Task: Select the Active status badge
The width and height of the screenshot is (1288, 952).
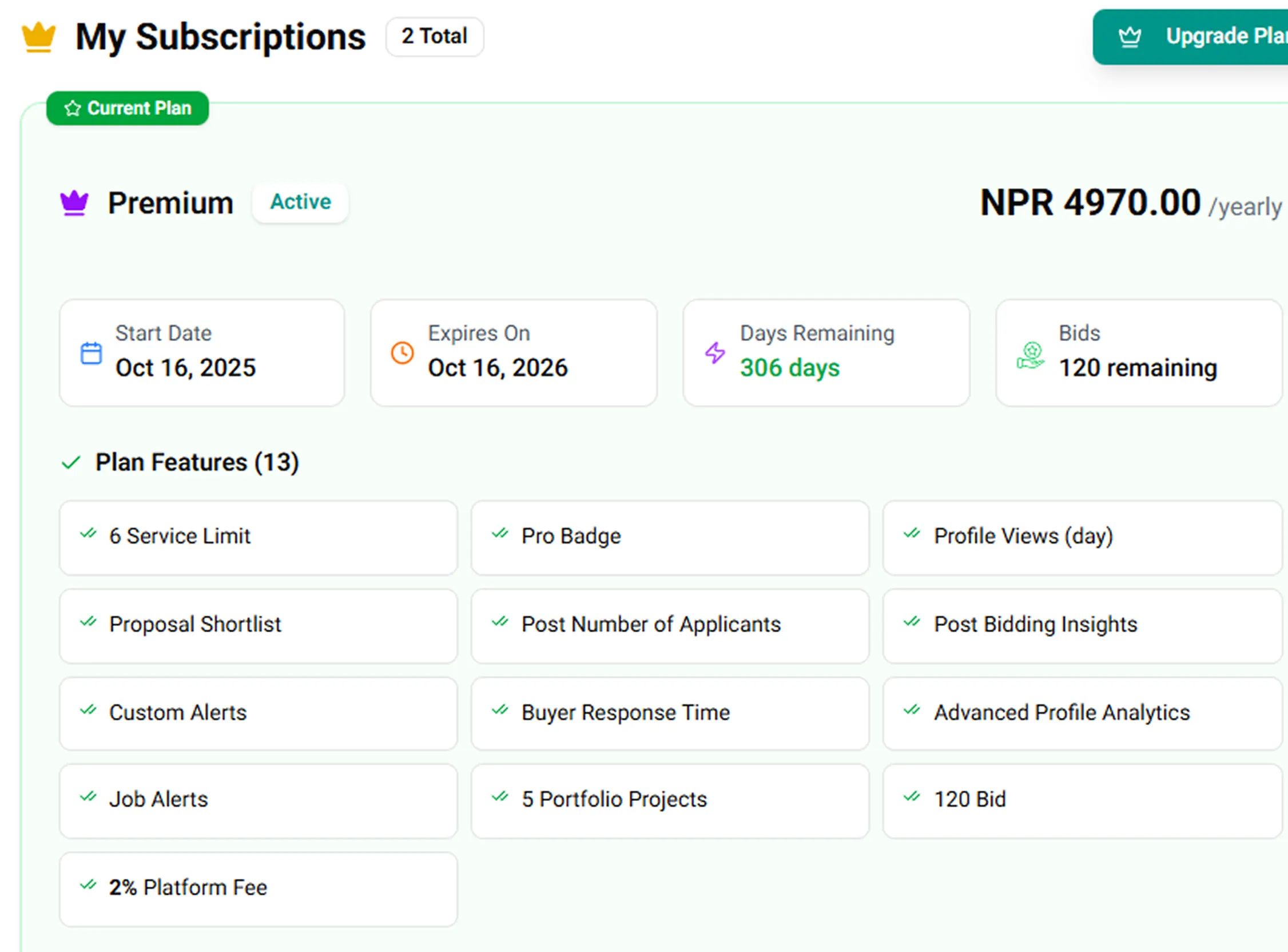Action: (300, 202)
